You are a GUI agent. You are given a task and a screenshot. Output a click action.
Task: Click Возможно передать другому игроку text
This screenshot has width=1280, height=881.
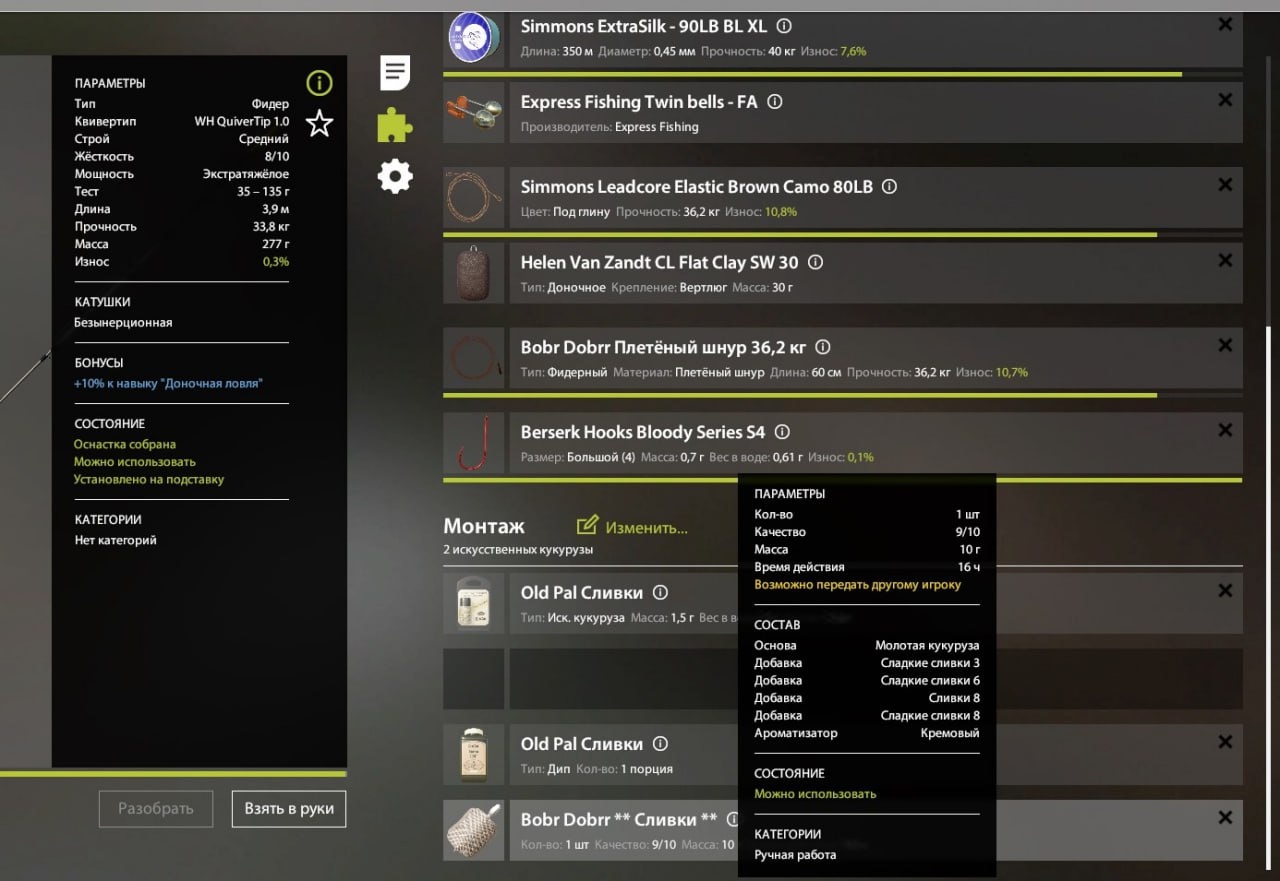click(857, 585)
